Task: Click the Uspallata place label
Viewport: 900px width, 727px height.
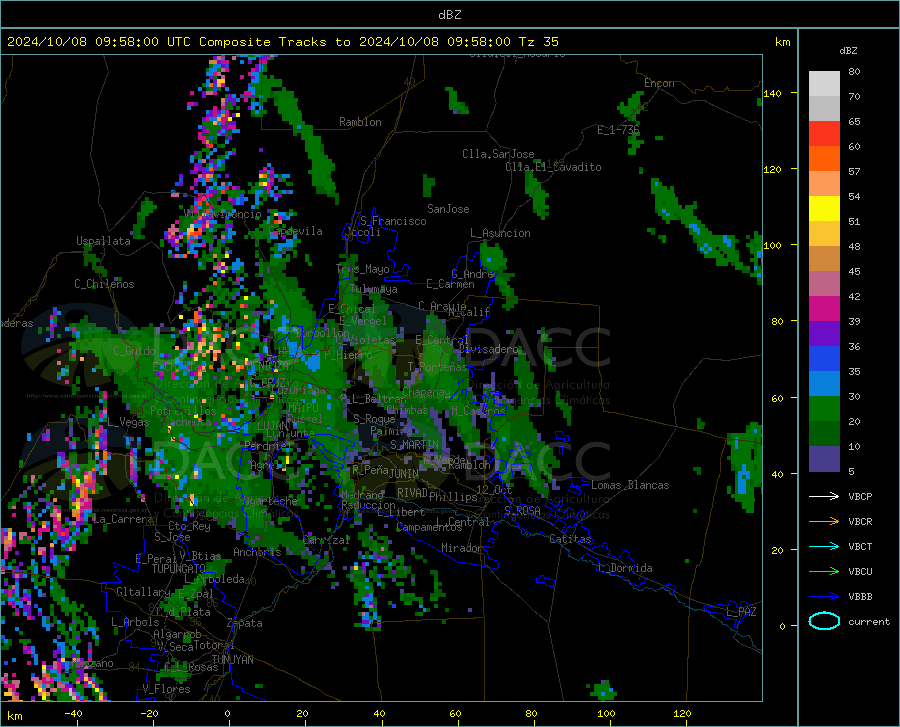Action: tap(103, 241)
